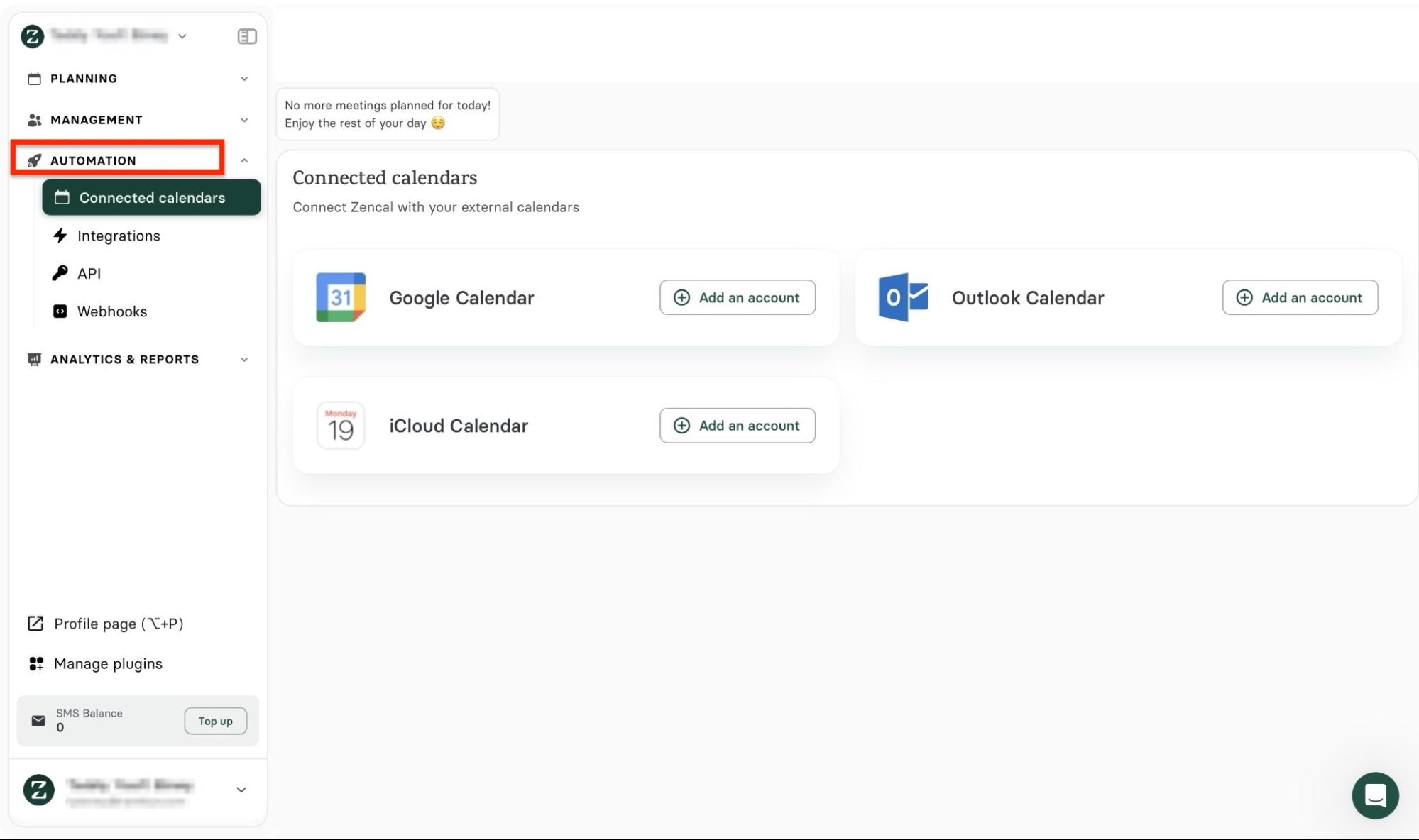Click the Outlook Calendar logo icon
The width and height of the screenshot is (1419, 840).
pos(903,297)
